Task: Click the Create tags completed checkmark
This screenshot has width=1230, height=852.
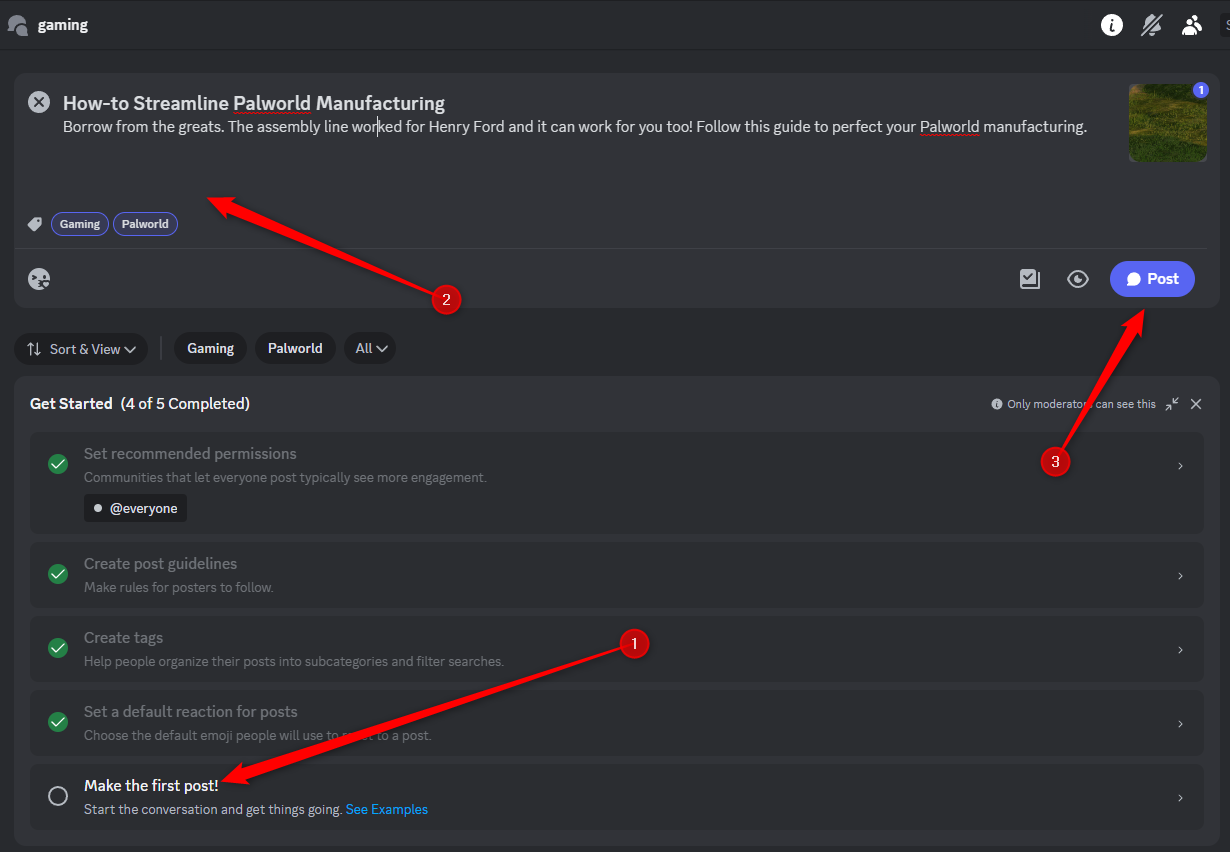Action: click(57, 648)
